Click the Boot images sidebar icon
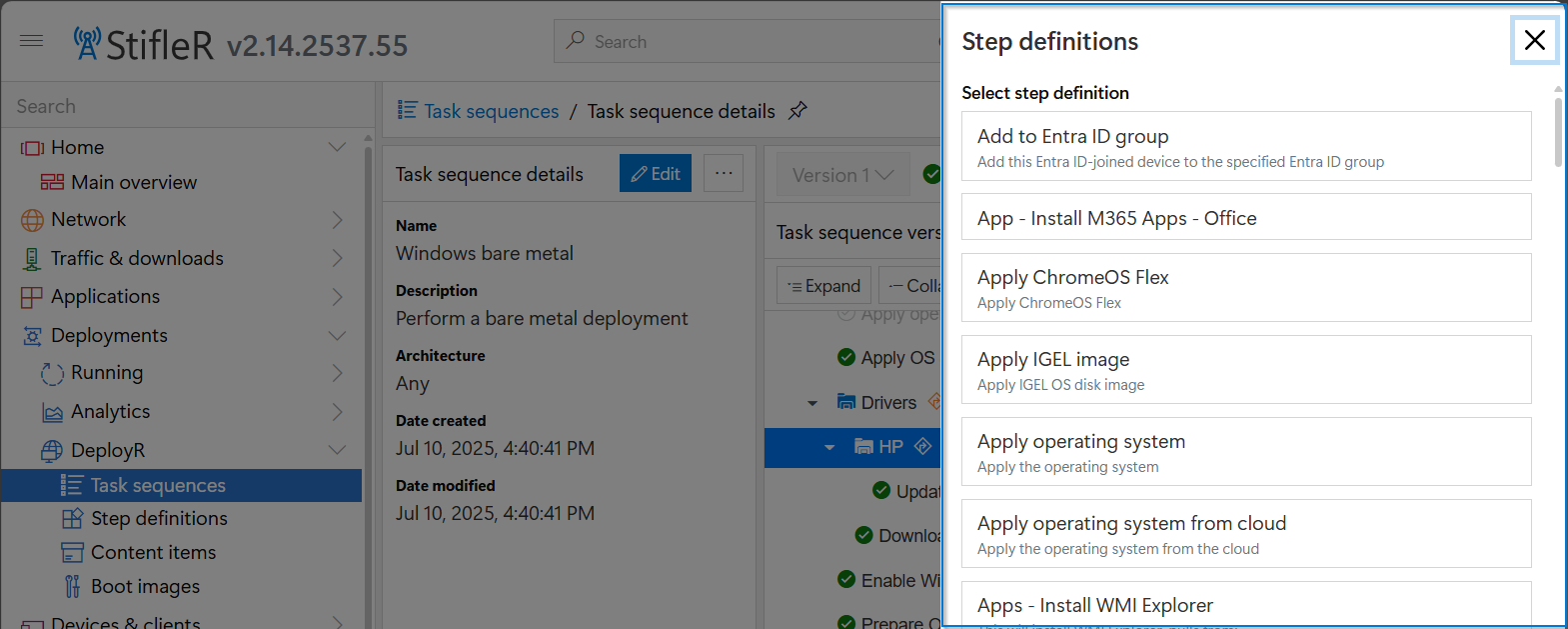This screenshot has width=1568, height=629. (72, 586)
